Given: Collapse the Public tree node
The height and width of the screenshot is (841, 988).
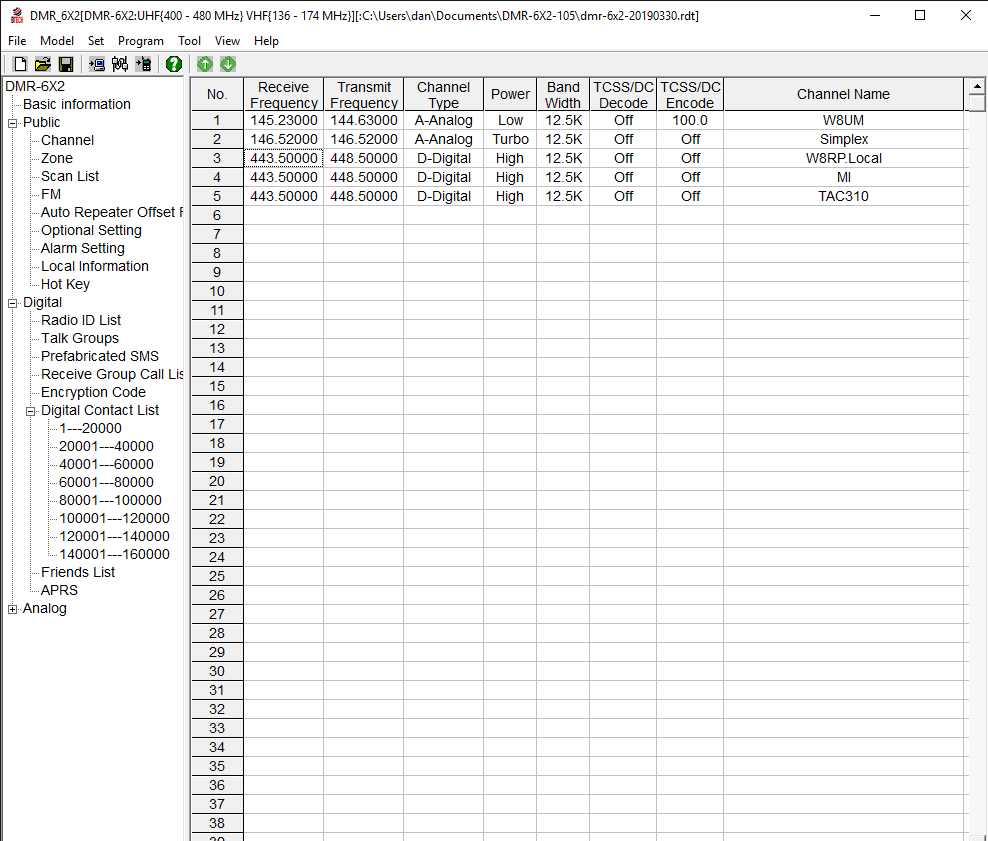Looking at the screenshot, I should (x=13, y=123).
